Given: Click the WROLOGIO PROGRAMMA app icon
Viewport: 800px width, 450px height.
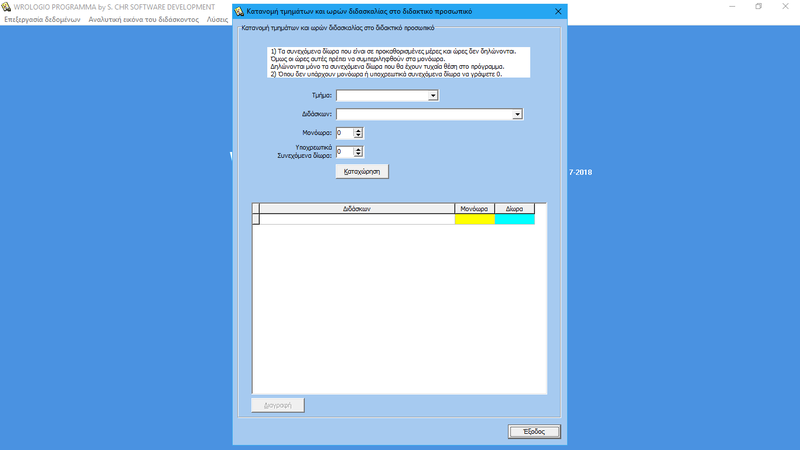Looking at the screenshot, I should coord(6,7).
